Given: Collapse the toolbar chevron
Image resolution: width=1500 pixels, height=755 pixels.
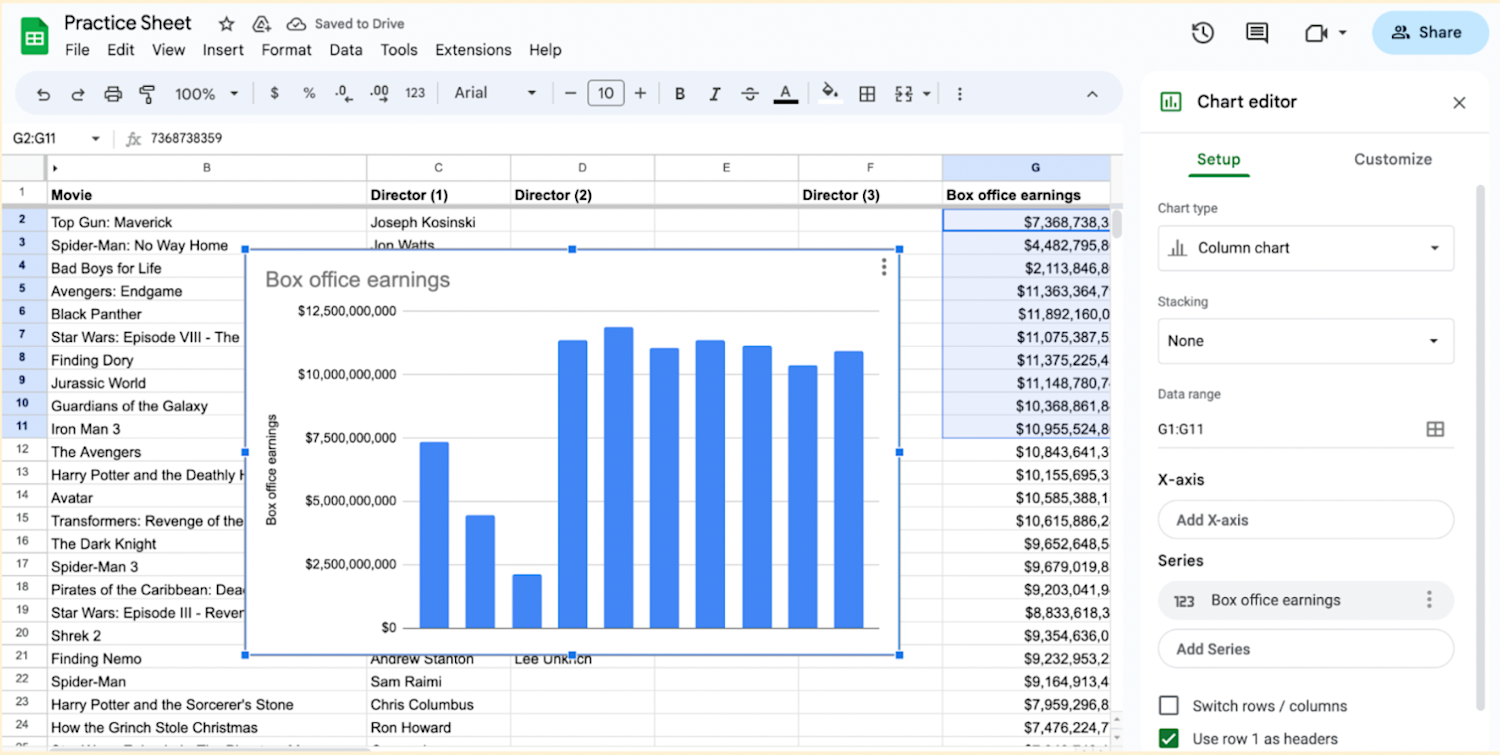Looking at the screenshot, I should pos(1092,94).
